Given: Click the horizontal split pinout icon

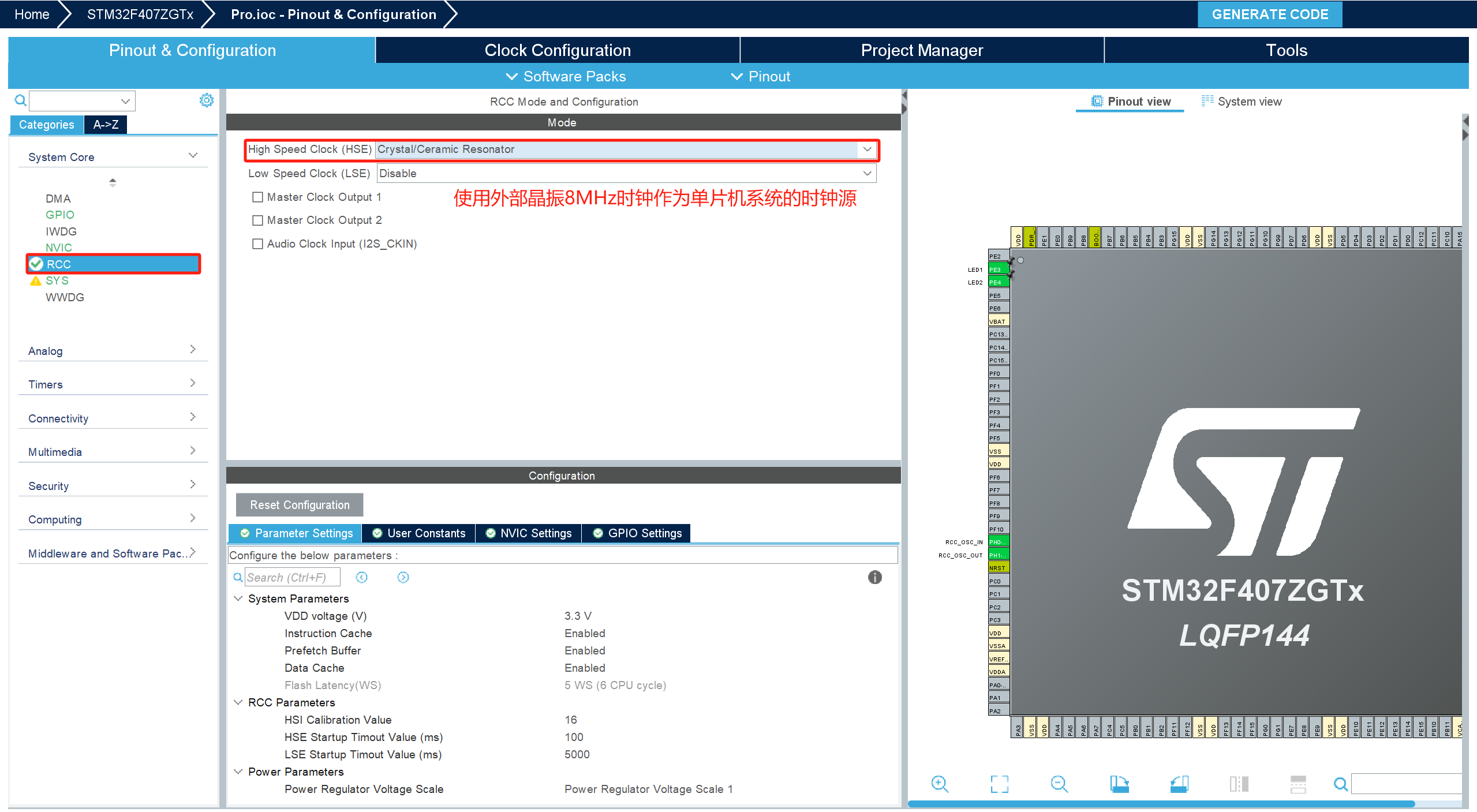Looking at the screenshot, I should (1298, 784).
